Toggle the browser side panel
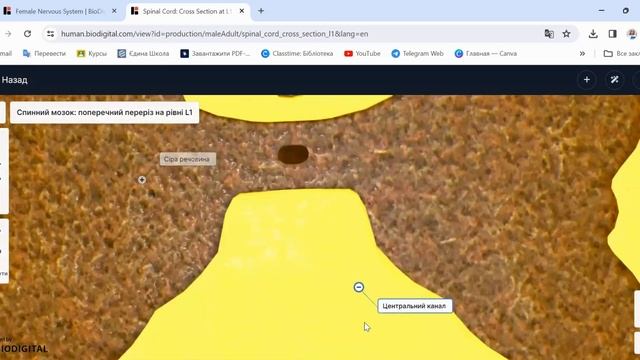This screenshot has height=360, width=640. point(612,34)
